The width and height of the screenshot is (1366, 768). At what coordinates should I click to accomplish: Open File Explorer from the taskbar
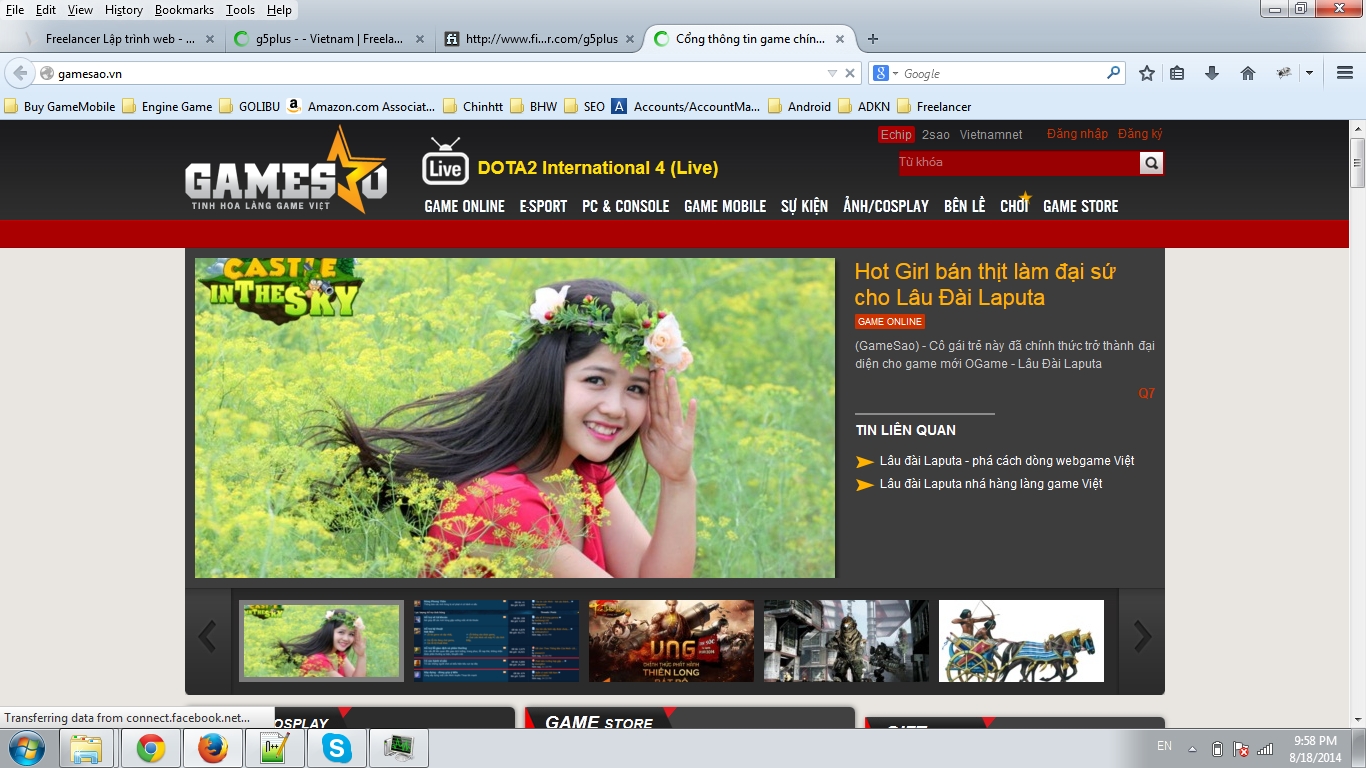point(87,748)
